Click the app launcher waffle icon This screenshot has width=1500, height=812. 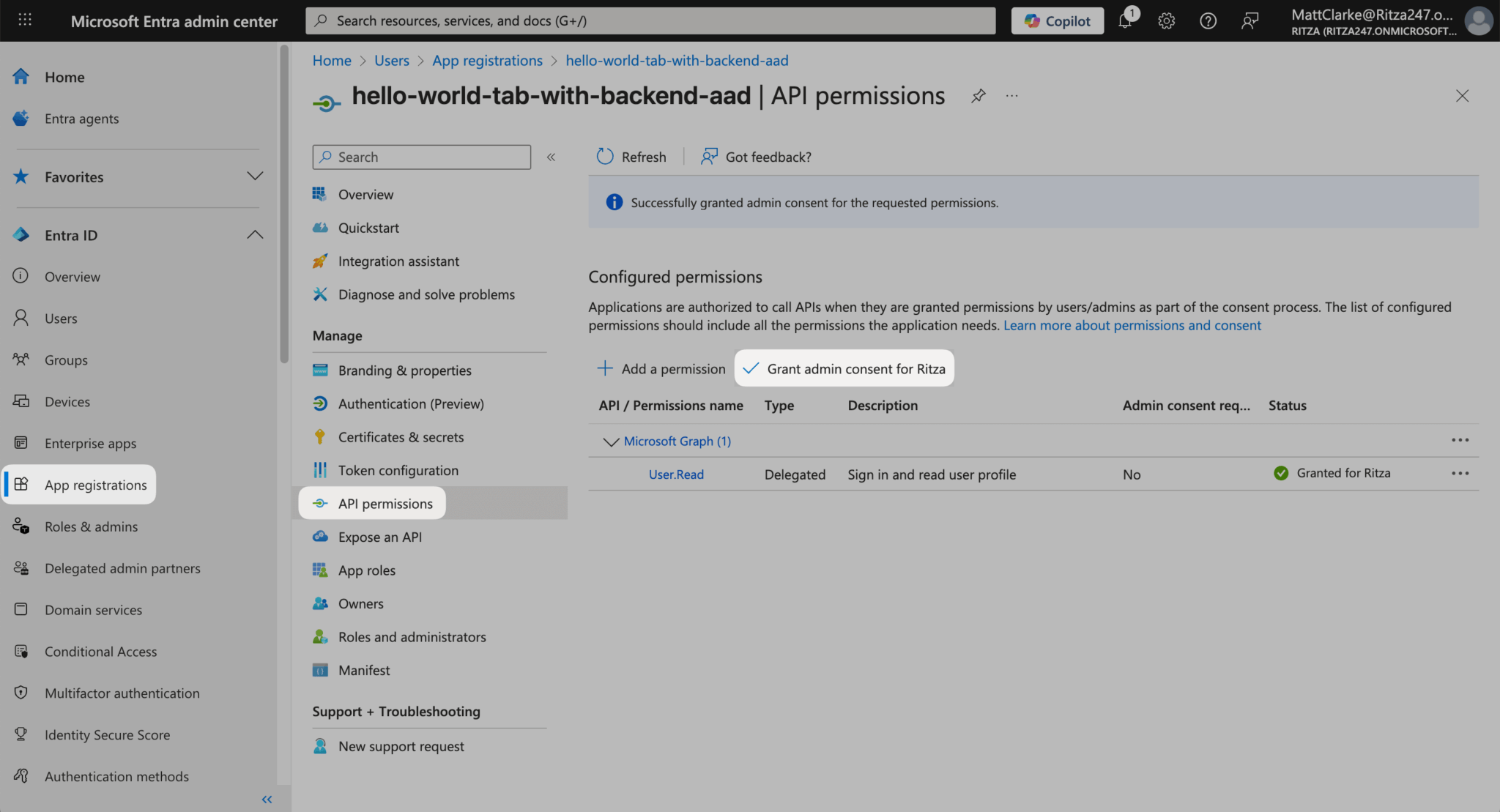(x=25, y=21)
